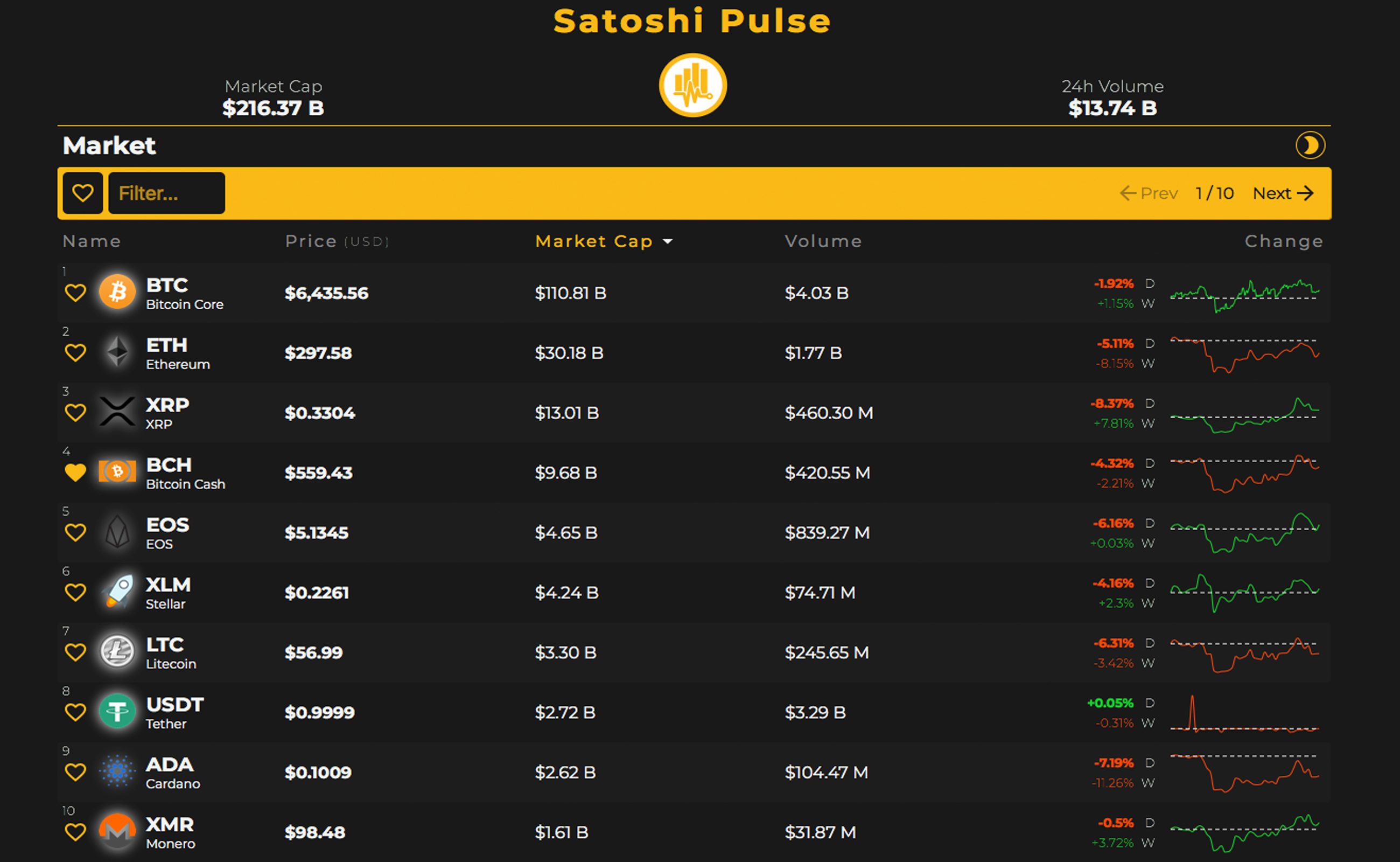The height and width of the screenshot is (862, 1400).
Task: Click the ADA daily change -7.19%
Action: click(x=1113, y=763)
